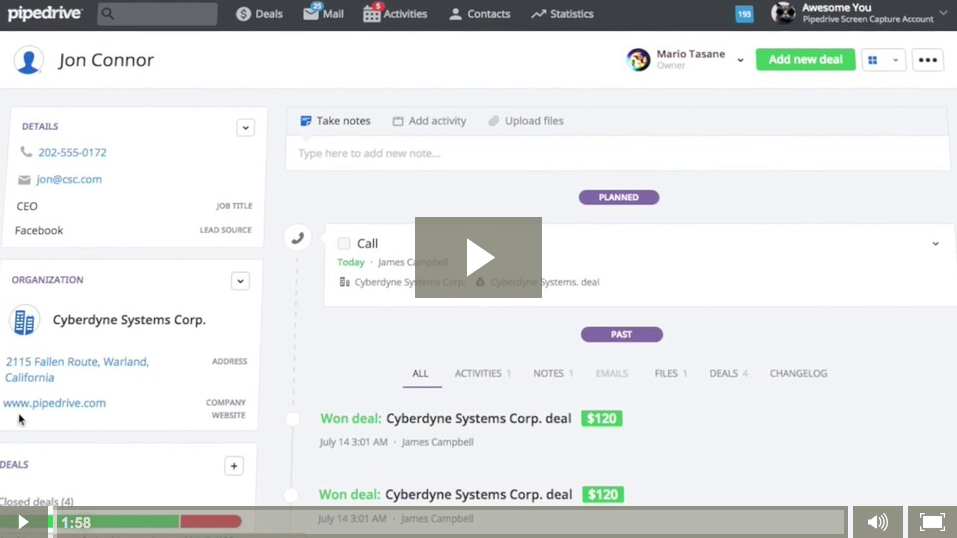Viewport: 957px width, 538px height.
Task: Open the Deals section
Action: coord(259,13)
